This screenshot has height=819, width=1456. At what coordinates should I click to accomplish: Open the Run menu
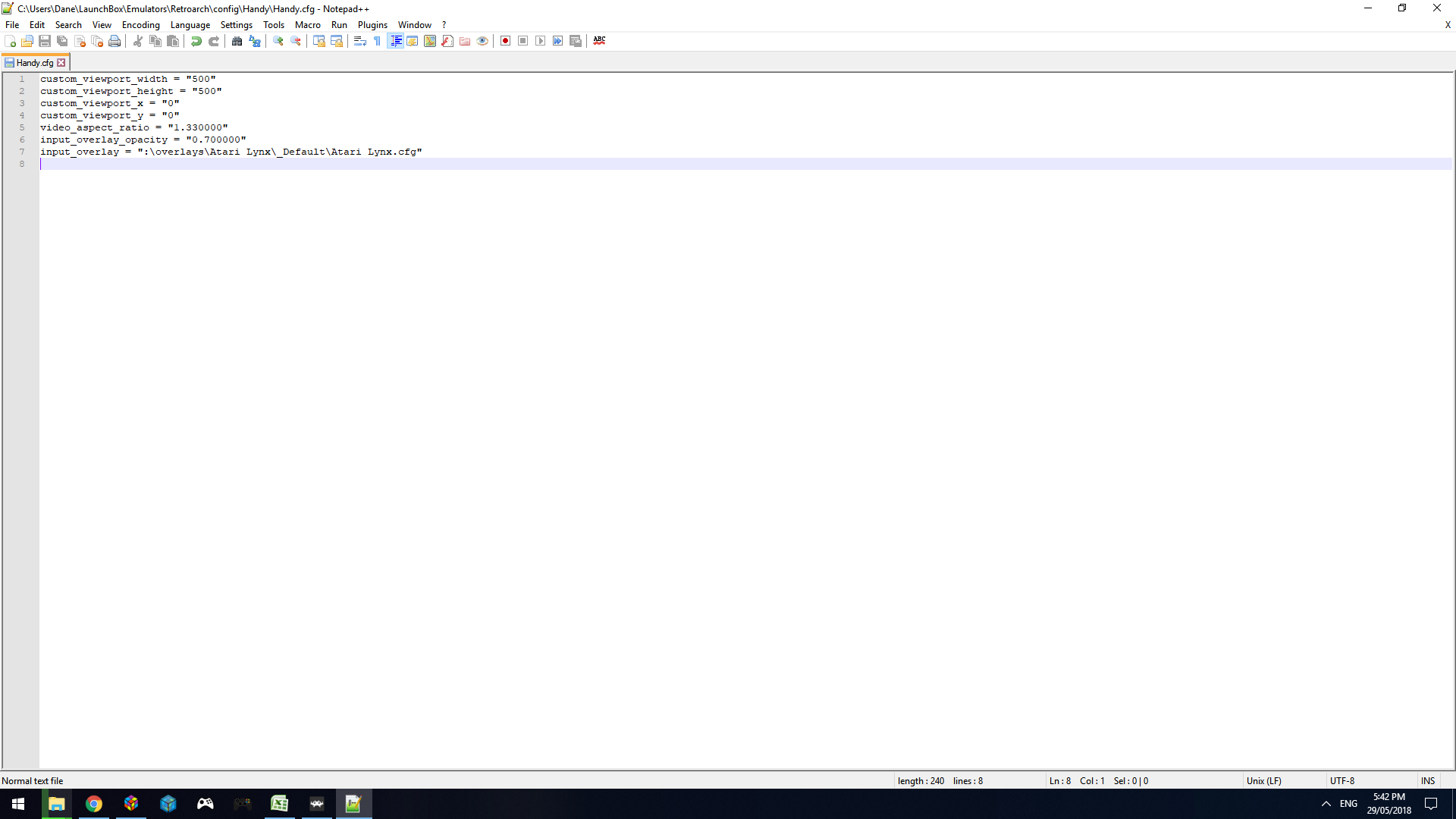click(339, 25)
